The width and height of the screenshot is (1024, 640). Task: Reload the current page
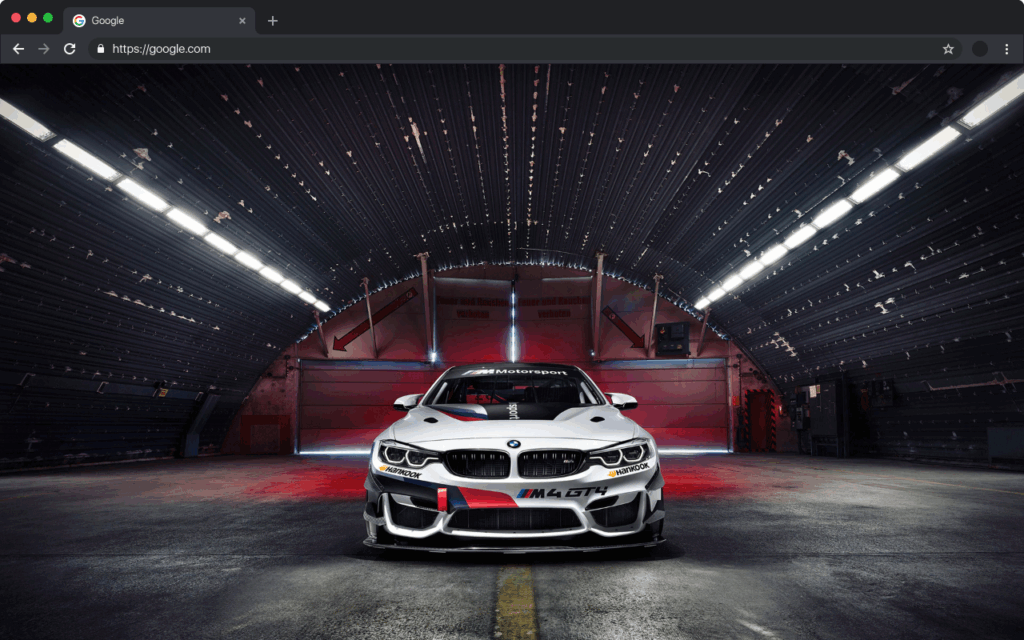[69, 48]
